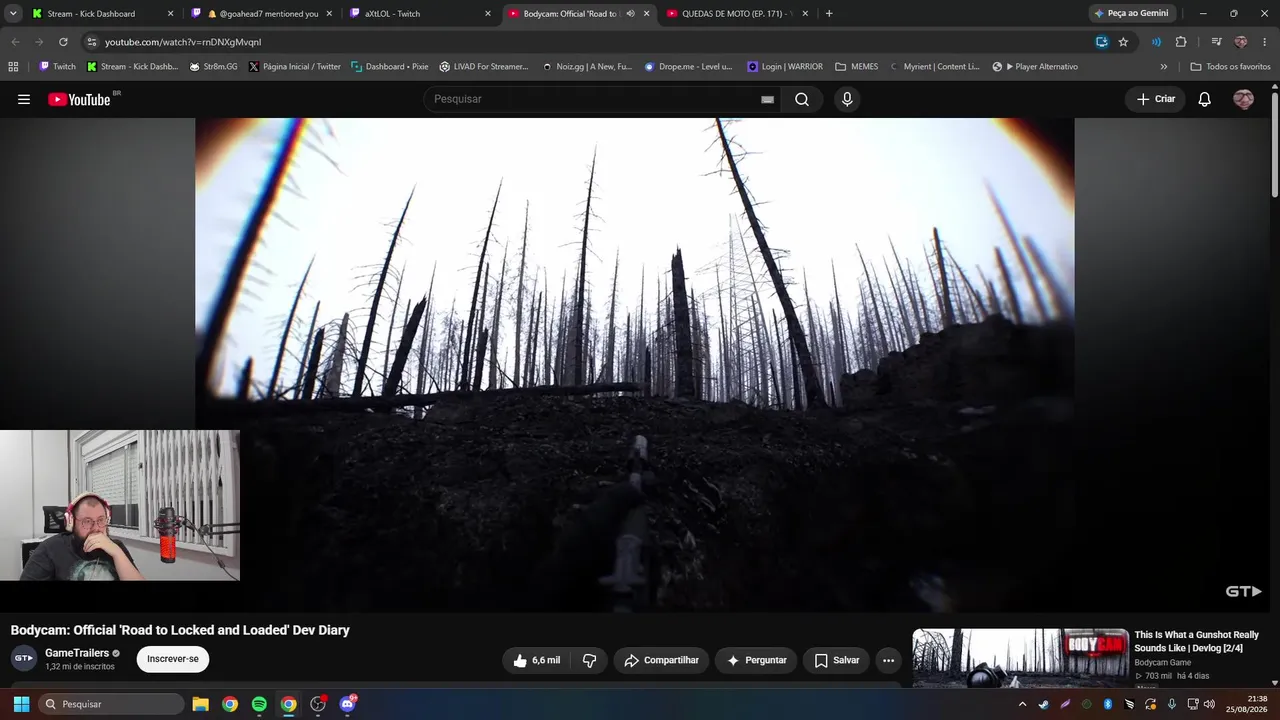This screenshot has height=720, width=1280.
Task: Open the YouTube hamburger guide menu
Action: pos(24,99)
